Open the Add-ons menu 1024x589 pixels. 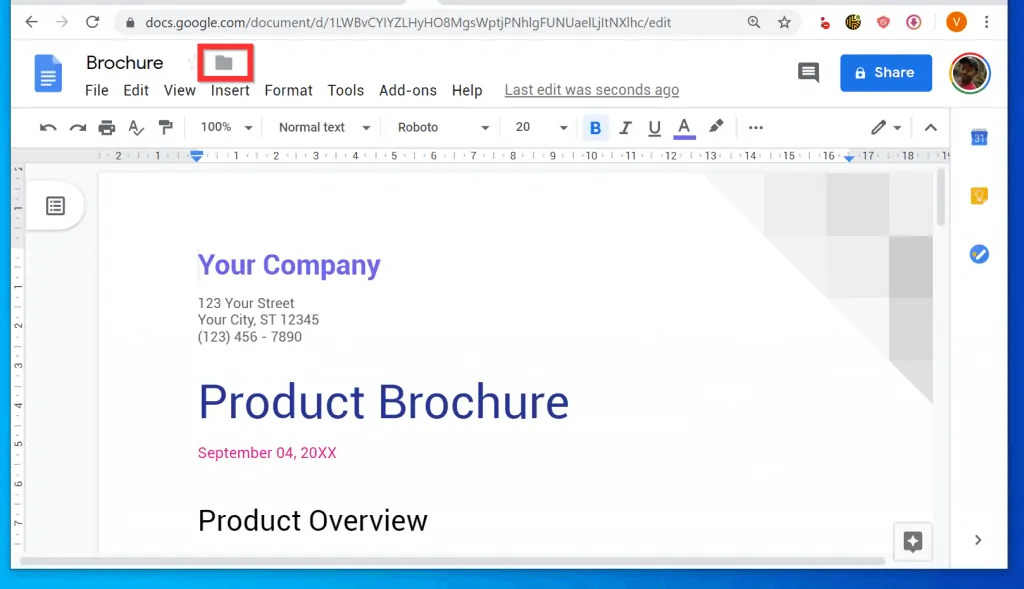pyautogui.click(x=408, y=90)
